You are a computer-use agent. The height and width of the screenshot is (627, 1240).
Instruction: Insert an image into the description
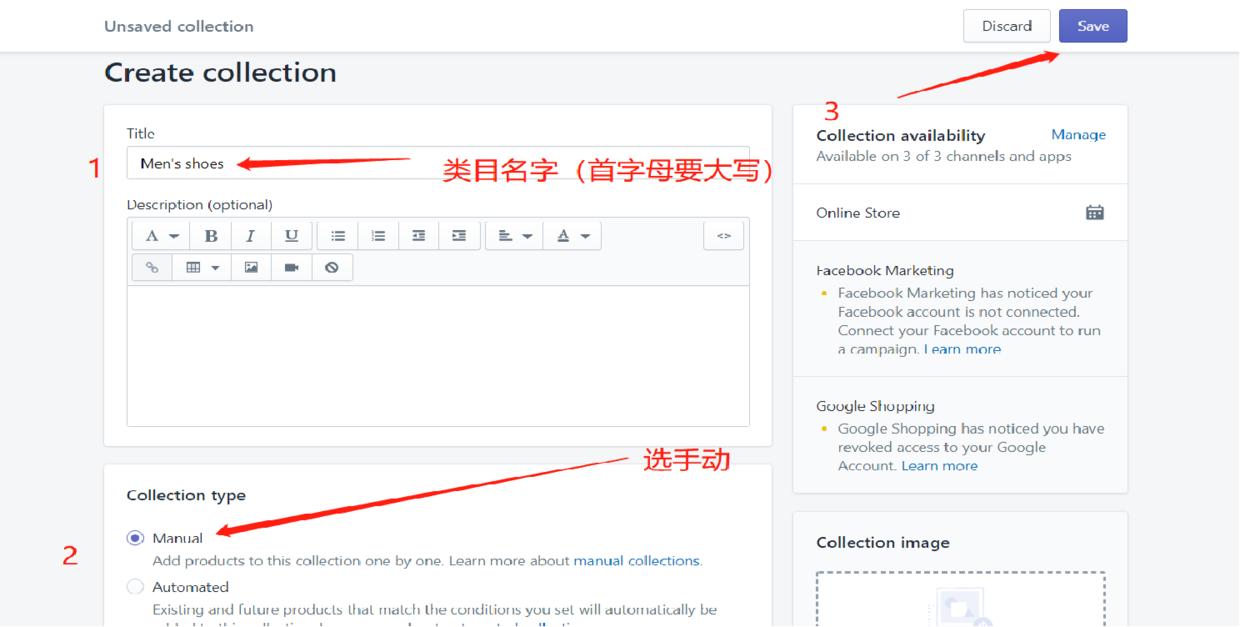pyautogui.click(x=251, y=269)
